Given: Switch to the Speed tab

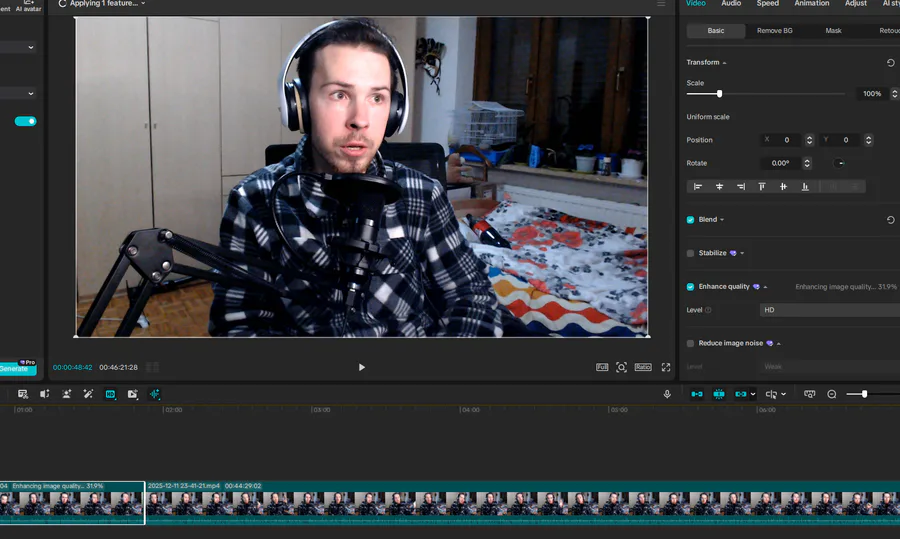Looking at the screenshot, I should (x=767, y=3).
